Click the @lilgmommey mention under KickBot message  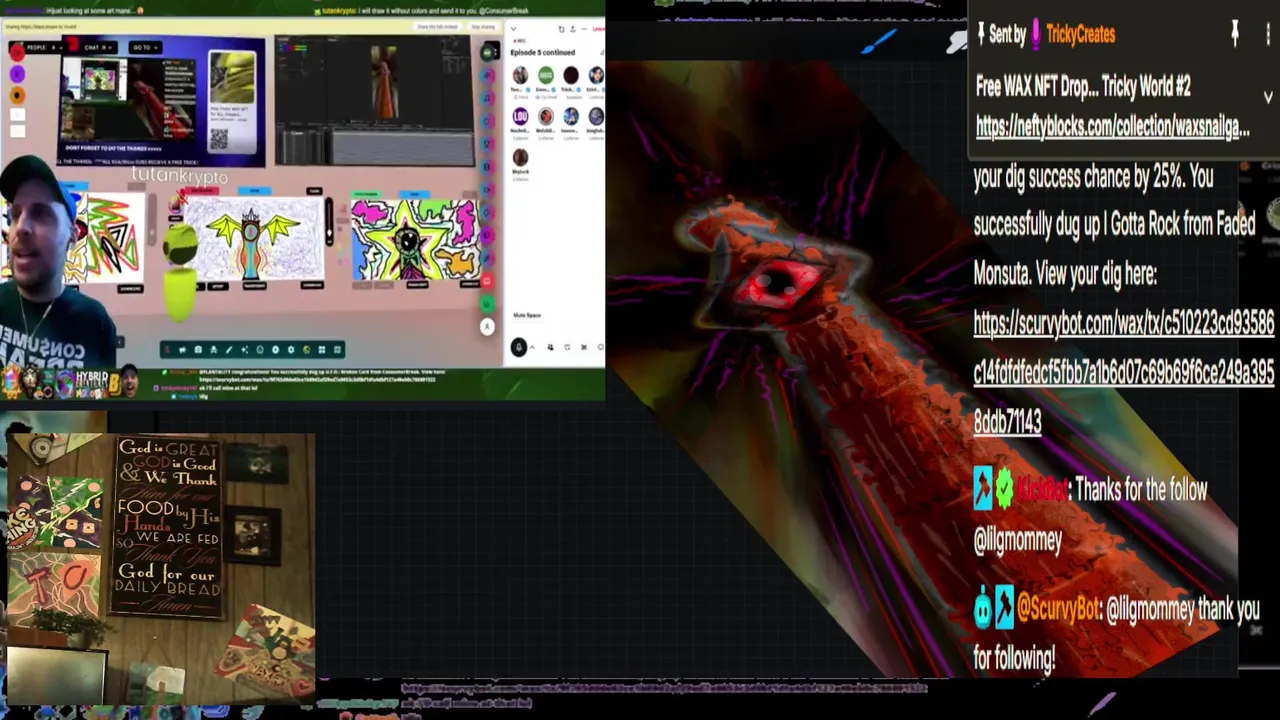(1017, 540)
